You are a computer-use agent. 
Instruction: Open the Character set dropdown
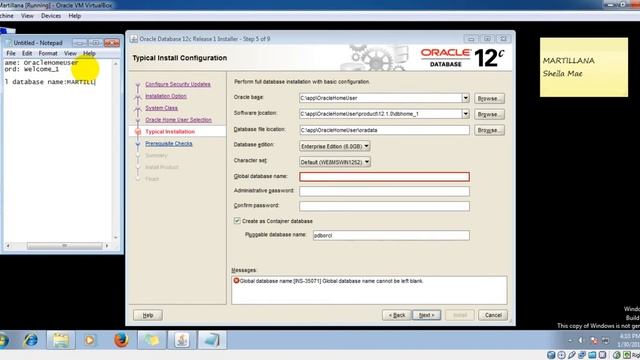[335, 162]
